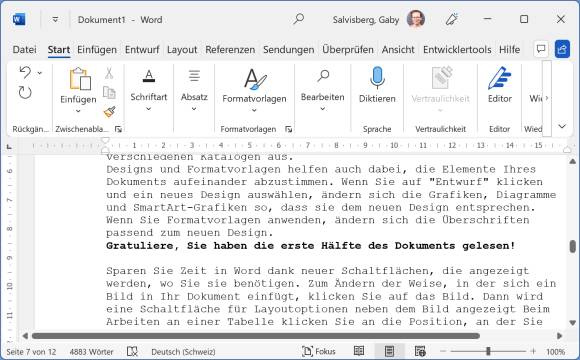Change language via Deutsch (Schweiz)

[183, 351]
